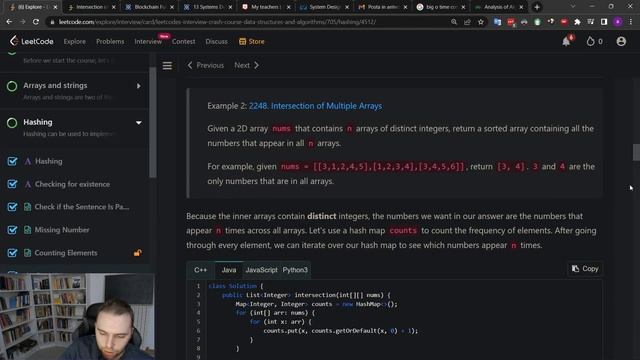Click the Chrome profile avatar

click(618, 22)
